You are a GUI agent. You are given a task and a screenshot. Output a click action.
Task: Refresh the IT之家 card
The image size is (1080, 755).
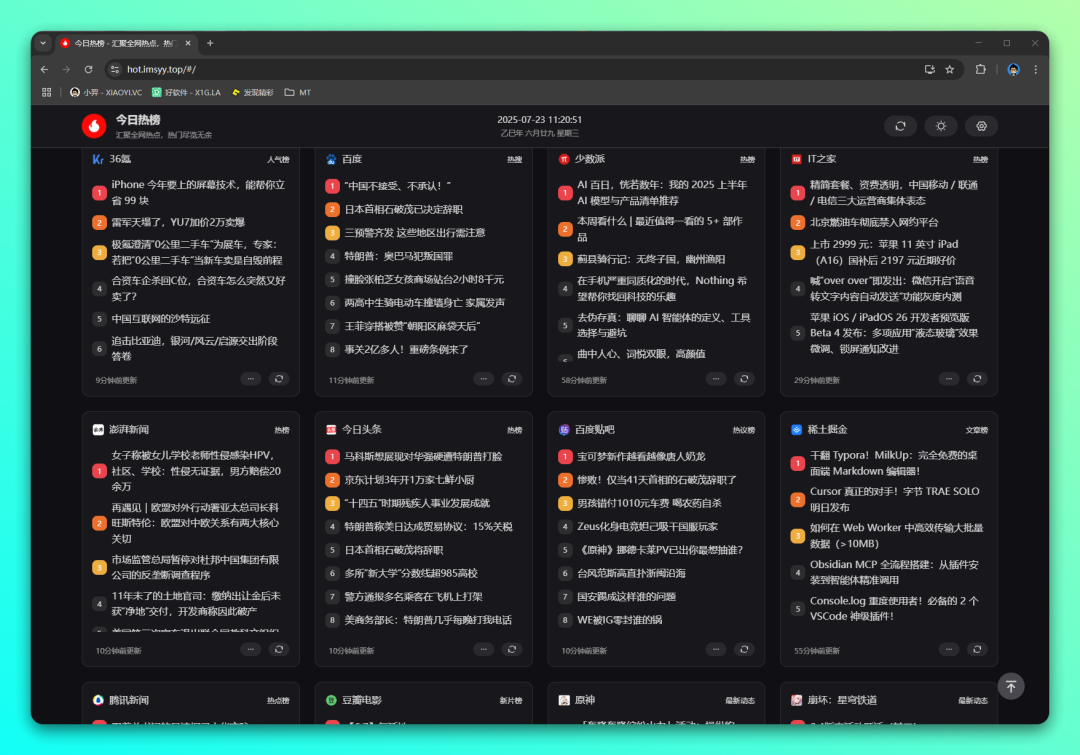click(977, 379)
